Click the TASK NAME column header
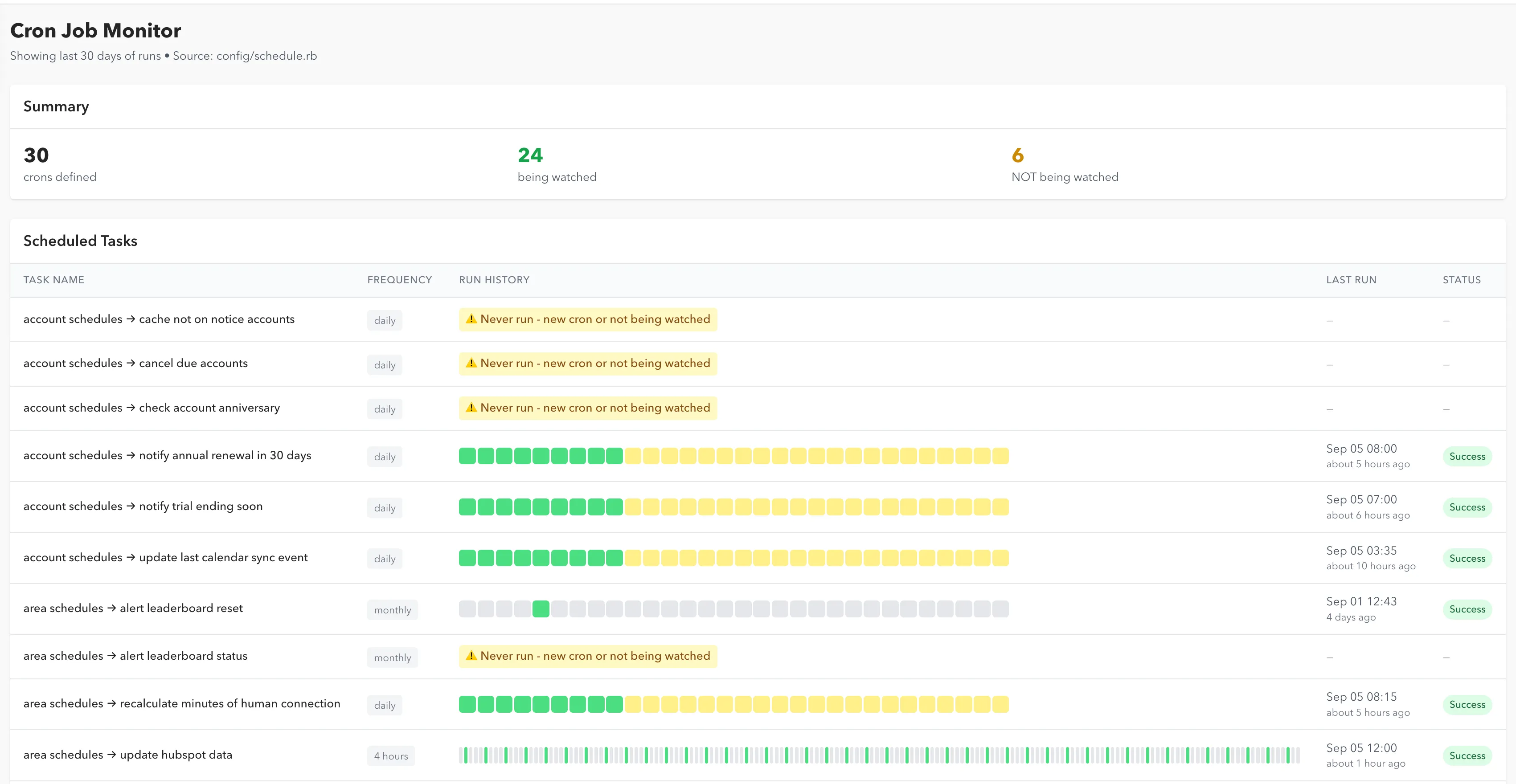 [x=53, y=280]
